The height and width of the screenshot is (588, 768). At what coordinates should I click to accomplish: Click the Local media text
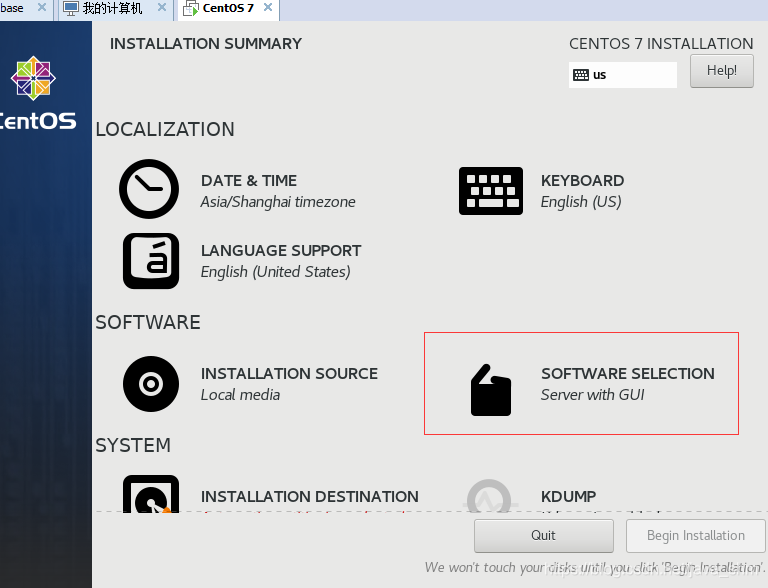tap(240, 395)
